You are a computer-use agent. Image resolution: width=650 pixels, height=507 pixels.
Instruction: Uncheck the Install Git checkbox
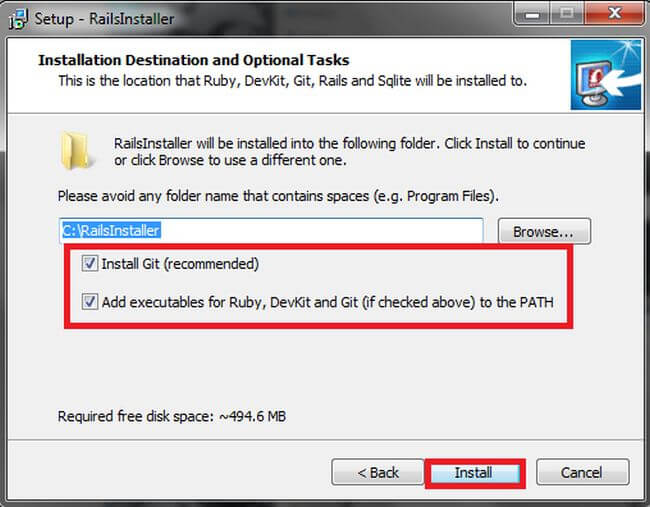click(91, 264)
